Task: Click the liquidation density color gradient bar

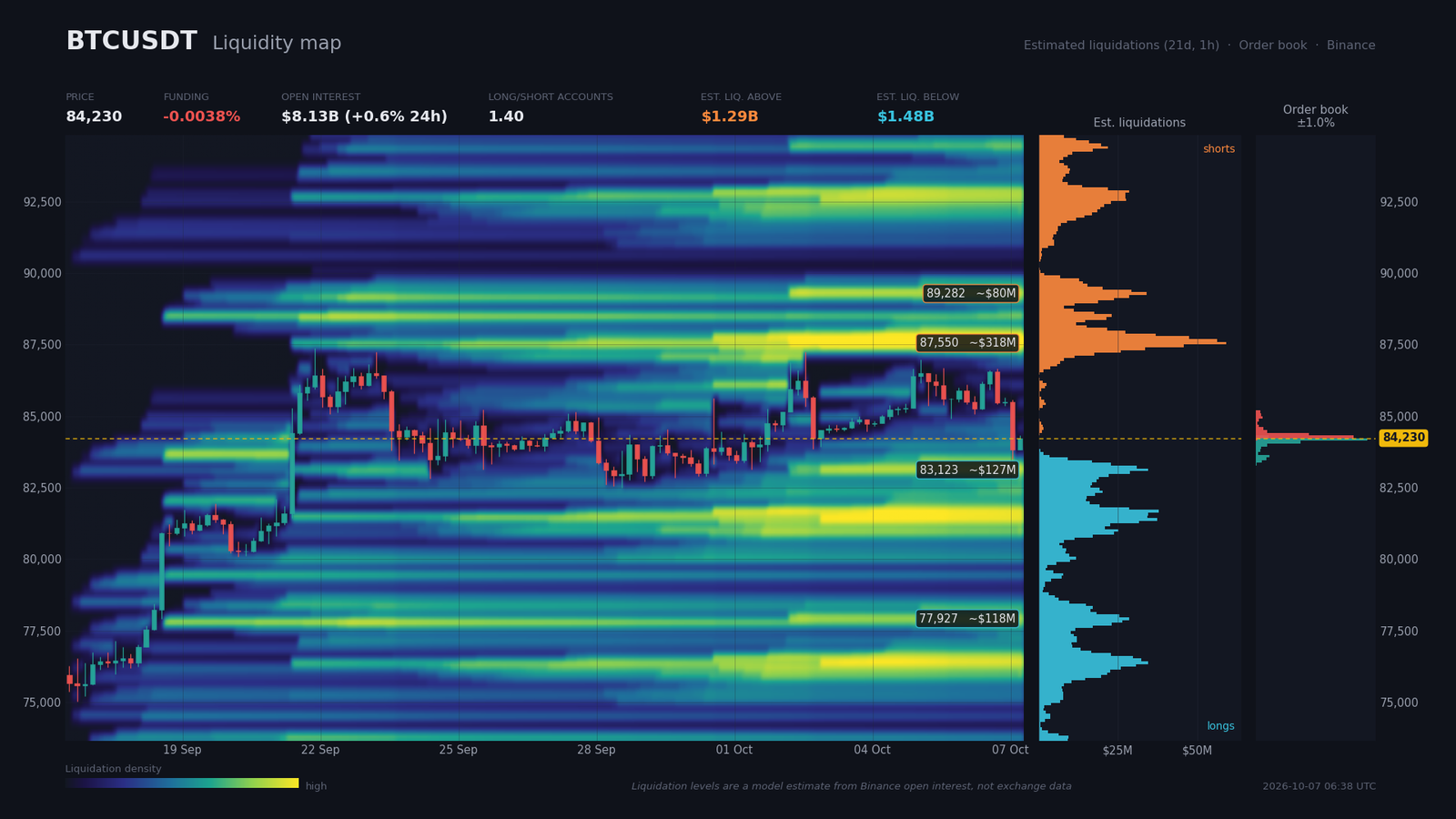Action: click(x=182, y=783)
